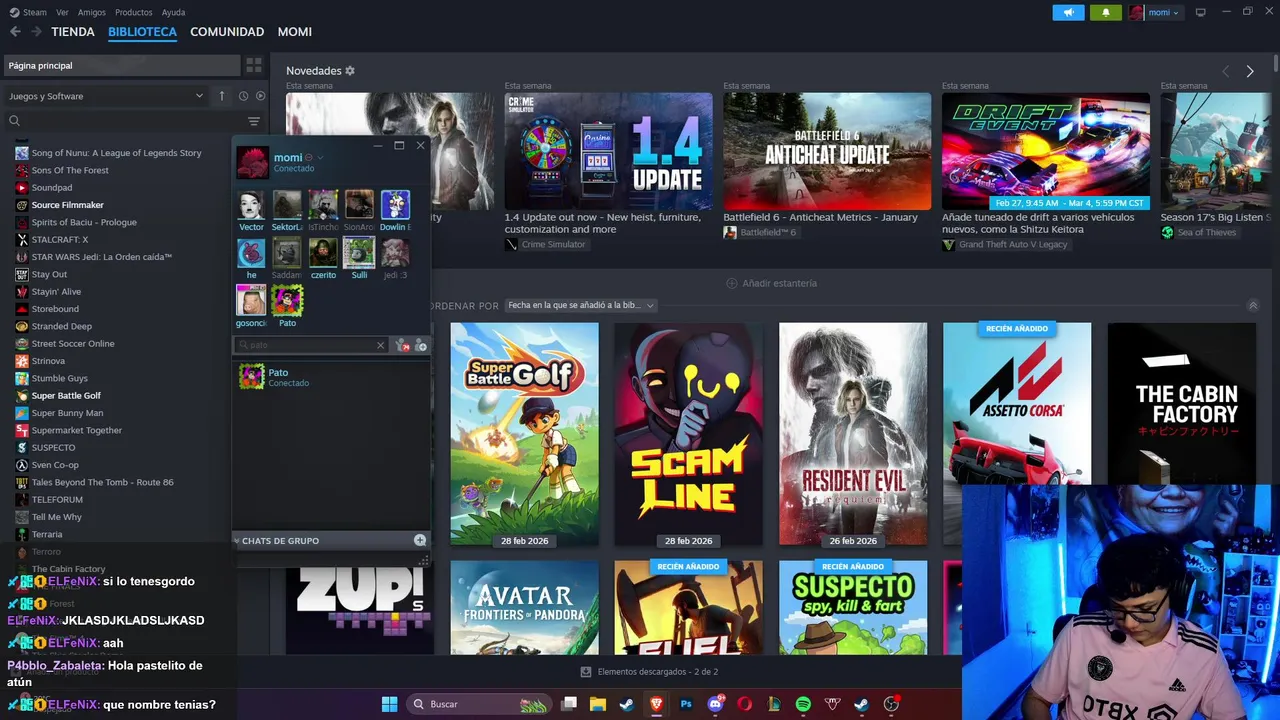Select Pato in friends search results
The width and height of the screenshot is (1280, 720).
tap(331, 377)
